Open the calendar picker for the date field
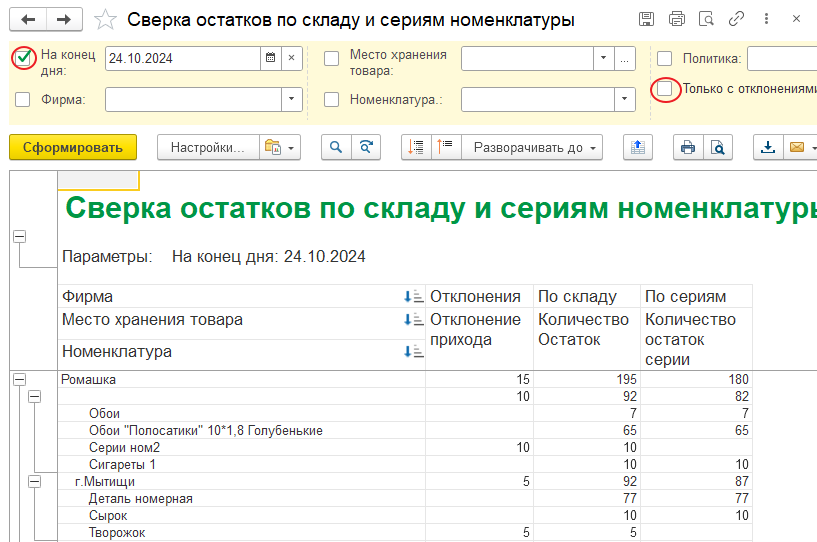Image resolution: width=817 pixels, height=542 pixels. coord(269,58)
